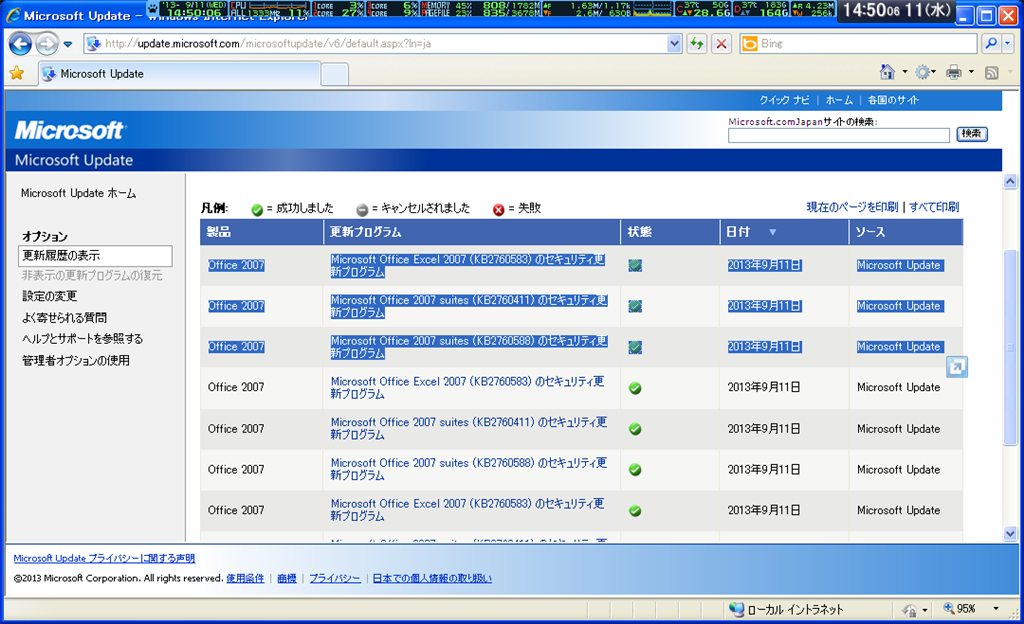This screenshot has width=1024, height=624.
Task: Click the RSS feeds icon
Action: tap(991, 73)
